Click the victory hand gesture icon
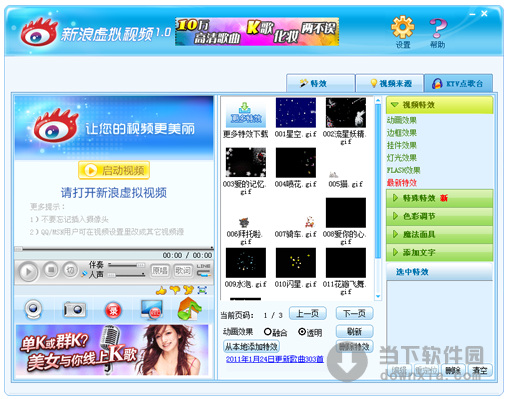The image size is (507, 399). 188,290
